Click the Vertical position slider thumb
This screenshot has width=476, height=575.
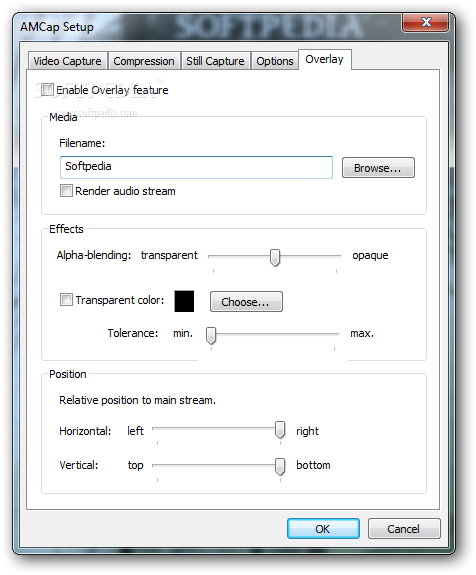[x=280, y=467]
